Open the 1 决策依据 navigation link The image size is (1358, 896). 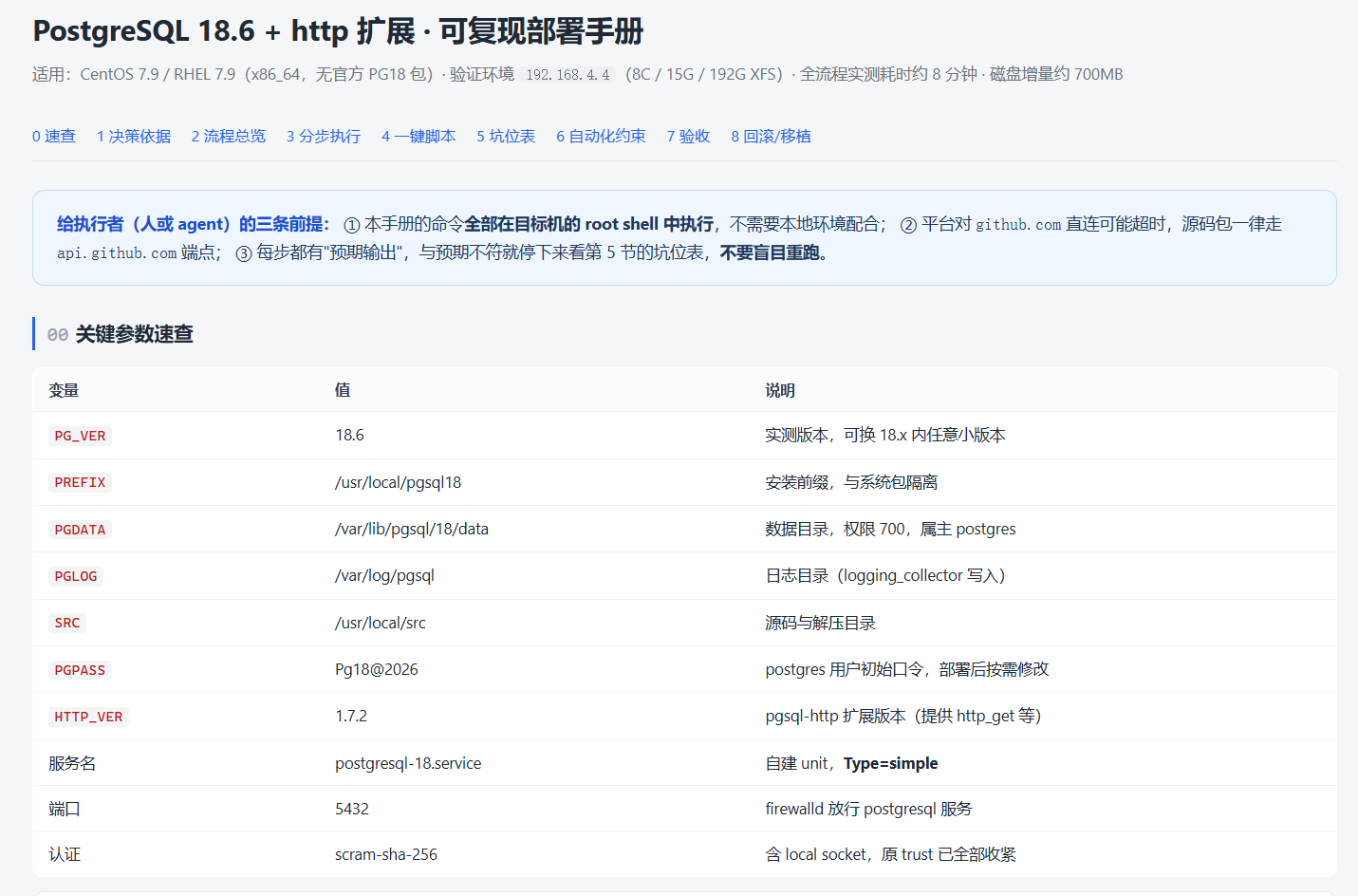(x=134, y=136)
